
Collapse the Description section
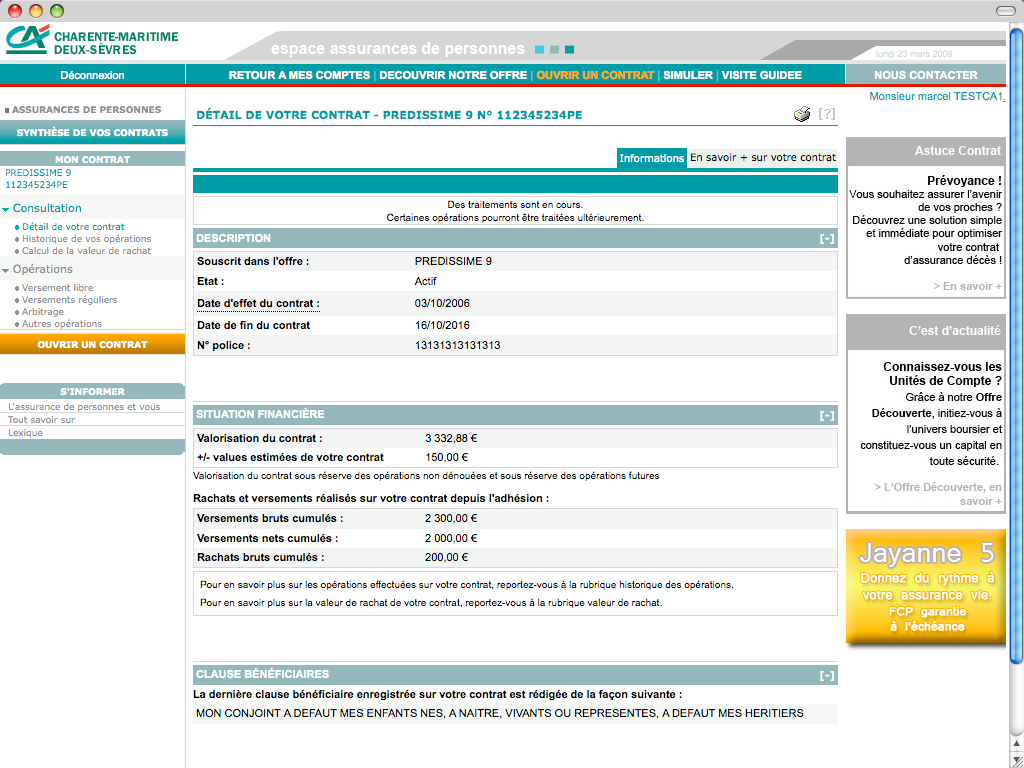click(827, 239)
